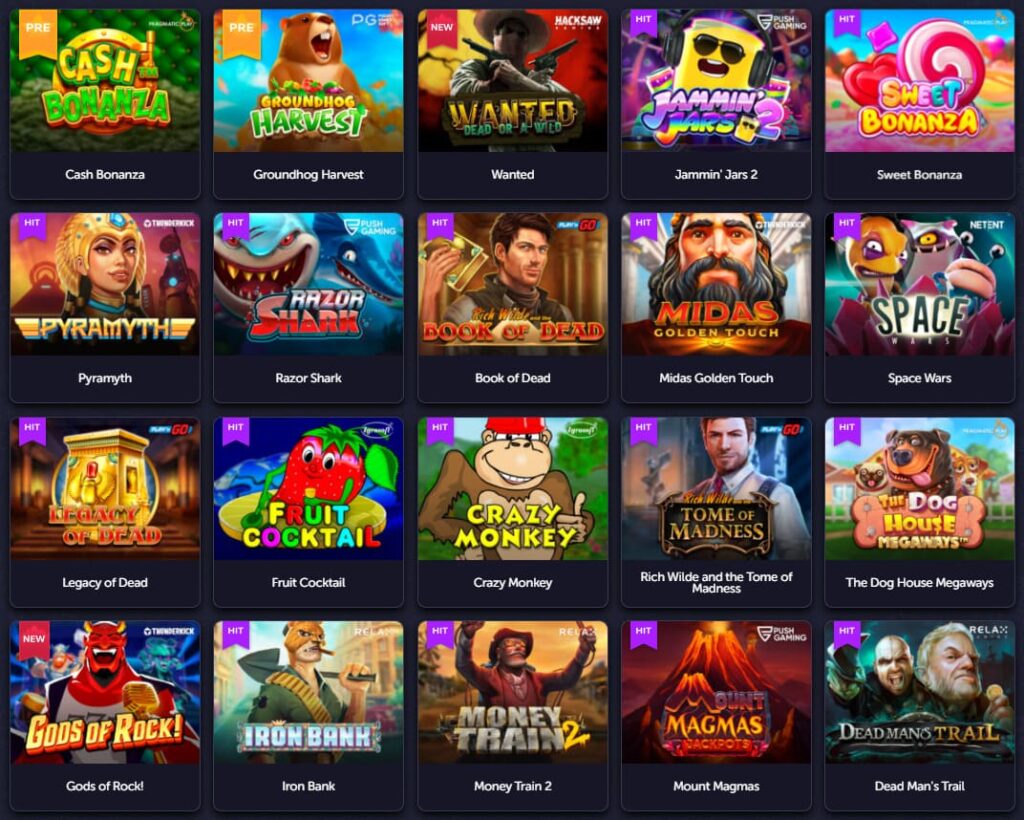The image size is (1024, 820).
Task: Launch the Groundhog Harvest slot thumbnail
Action: tap(308, 81)
